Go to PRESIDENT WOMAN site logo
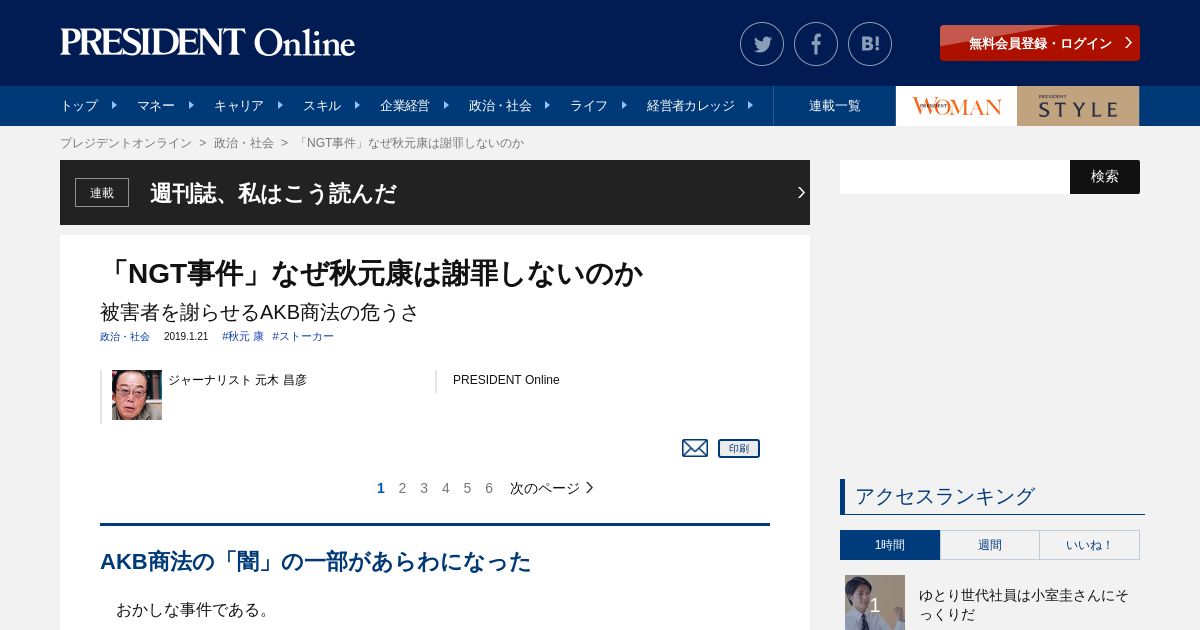The width and height of the screenshot is (1200, 630). (x=957, y=106)
